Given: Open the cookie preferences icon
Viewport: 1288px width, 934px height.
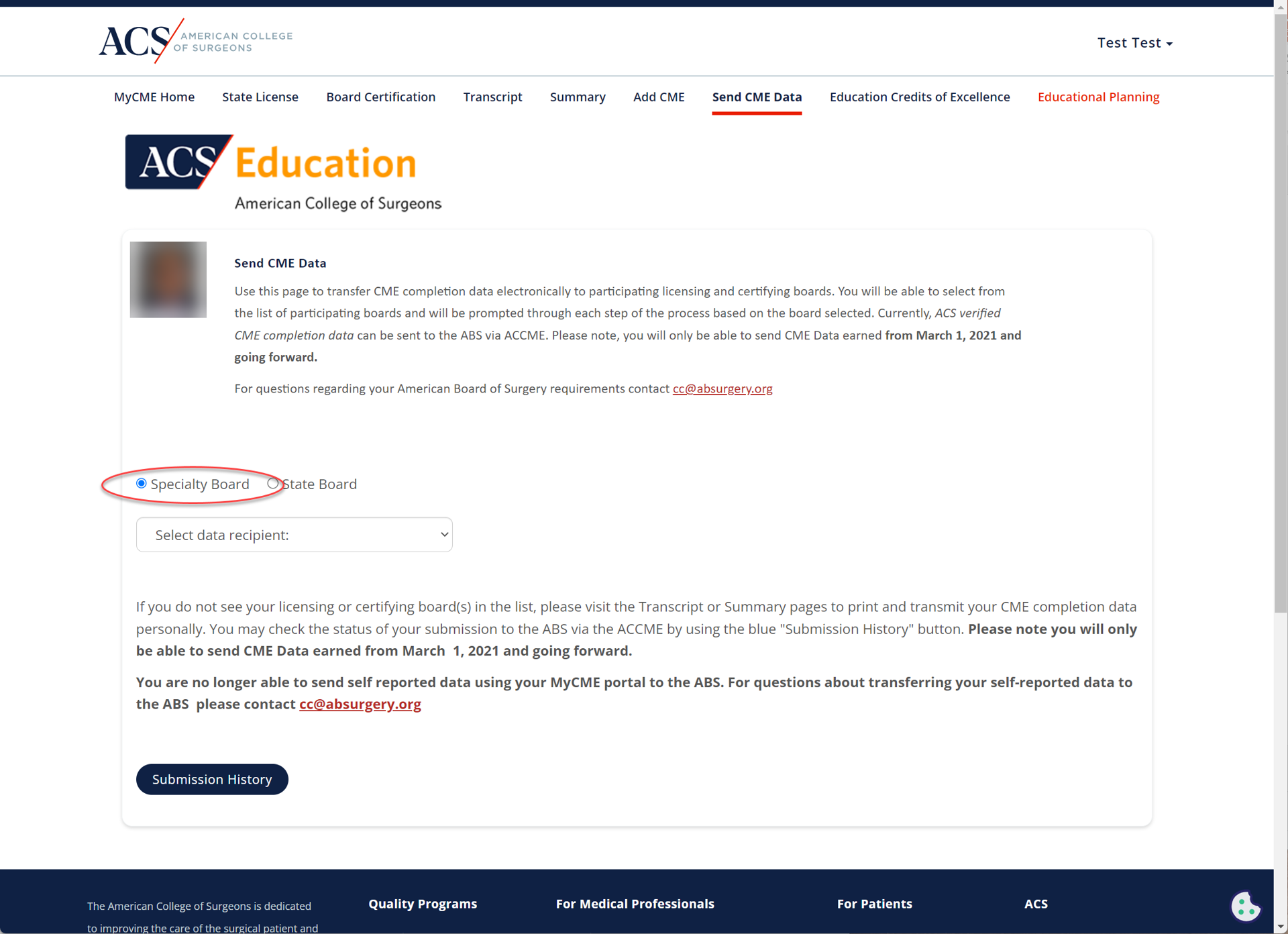Looking at the screenshot, I should coord(1245,906).
